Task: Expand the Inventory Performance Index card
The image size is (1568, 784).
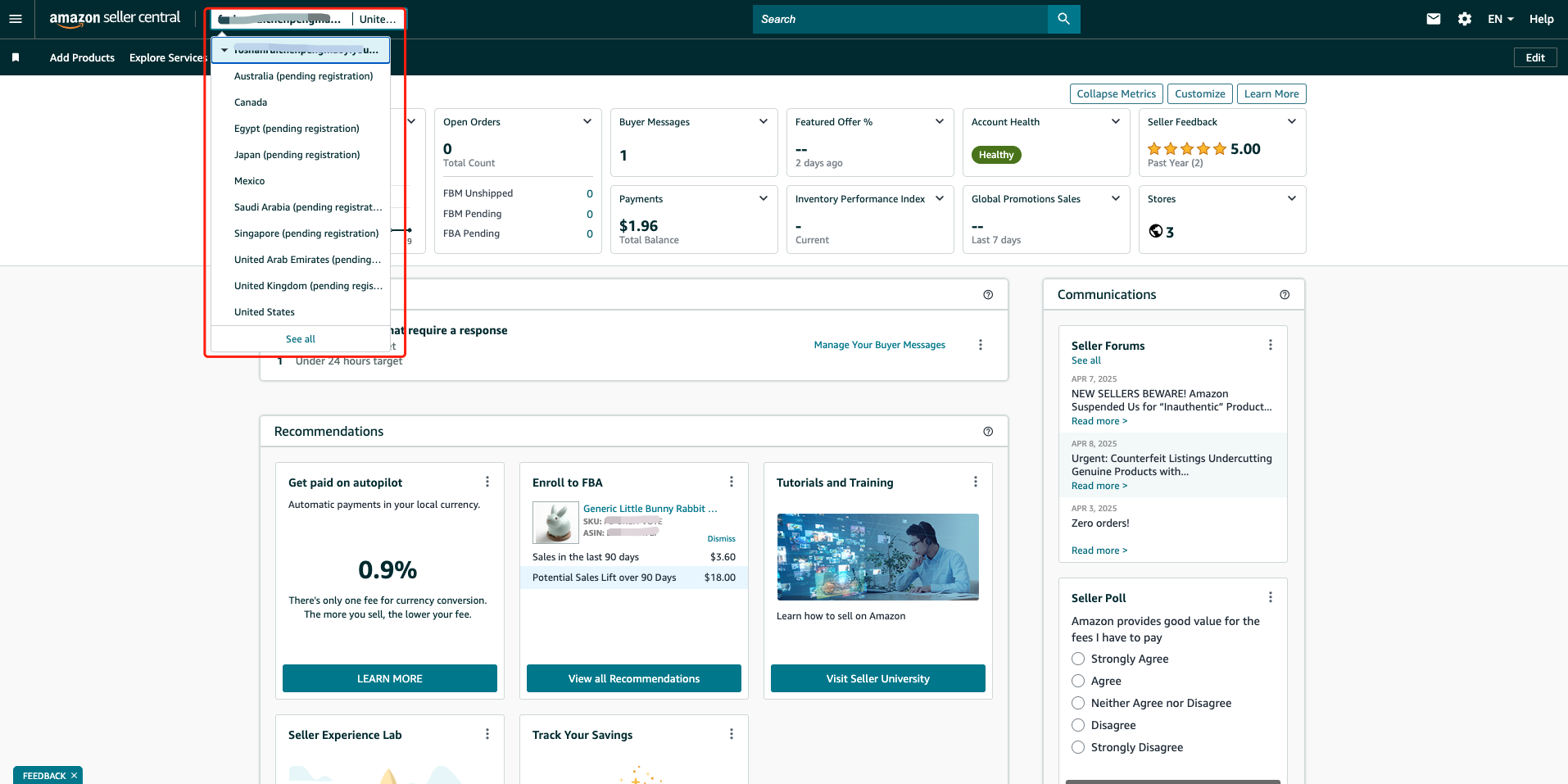Action: pos(940,198)
